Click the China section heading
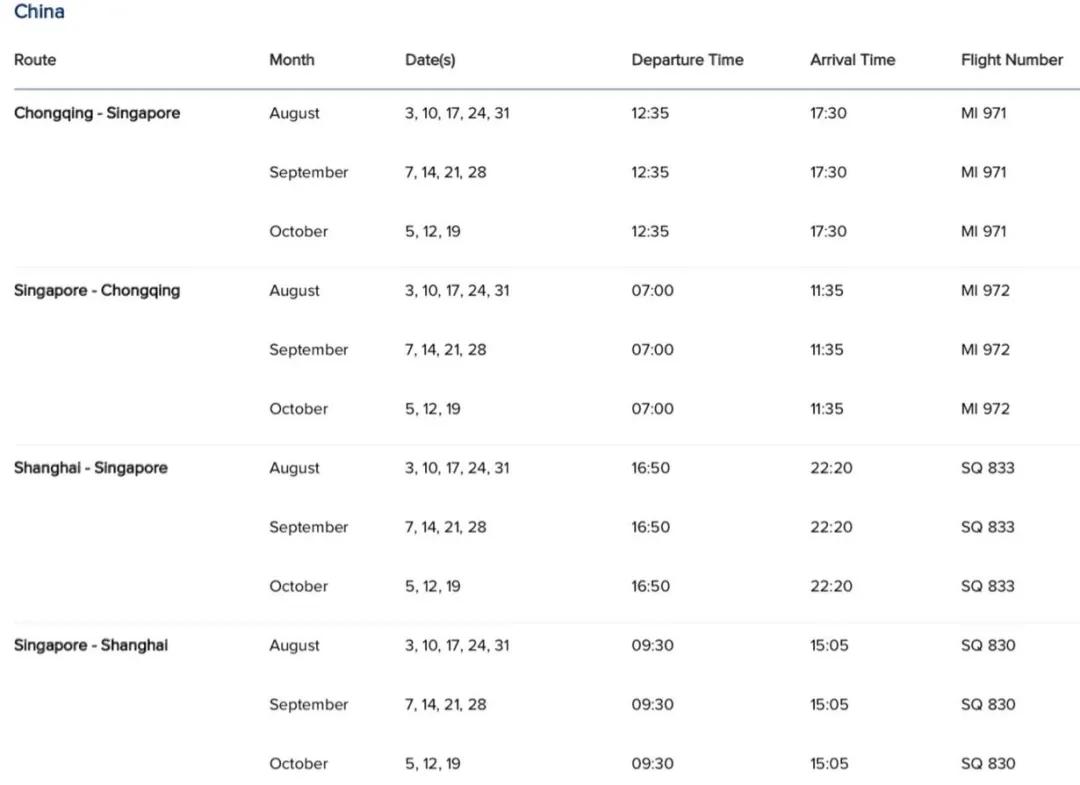 (x=39, y=12)
